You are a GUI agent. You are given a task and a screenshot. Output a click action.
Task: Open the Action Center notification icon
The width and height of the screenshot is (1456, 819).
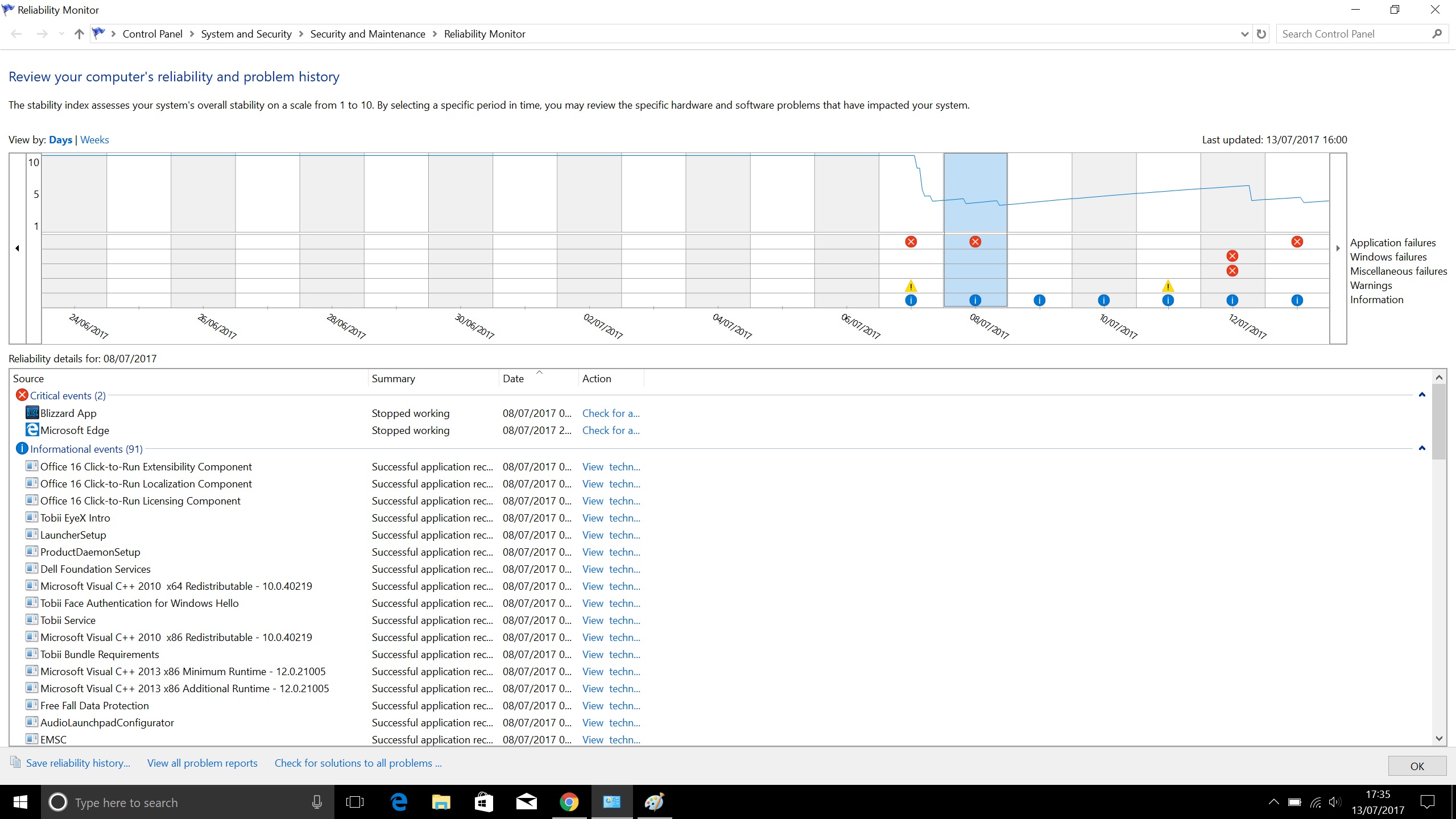[x=1428, y=802]
